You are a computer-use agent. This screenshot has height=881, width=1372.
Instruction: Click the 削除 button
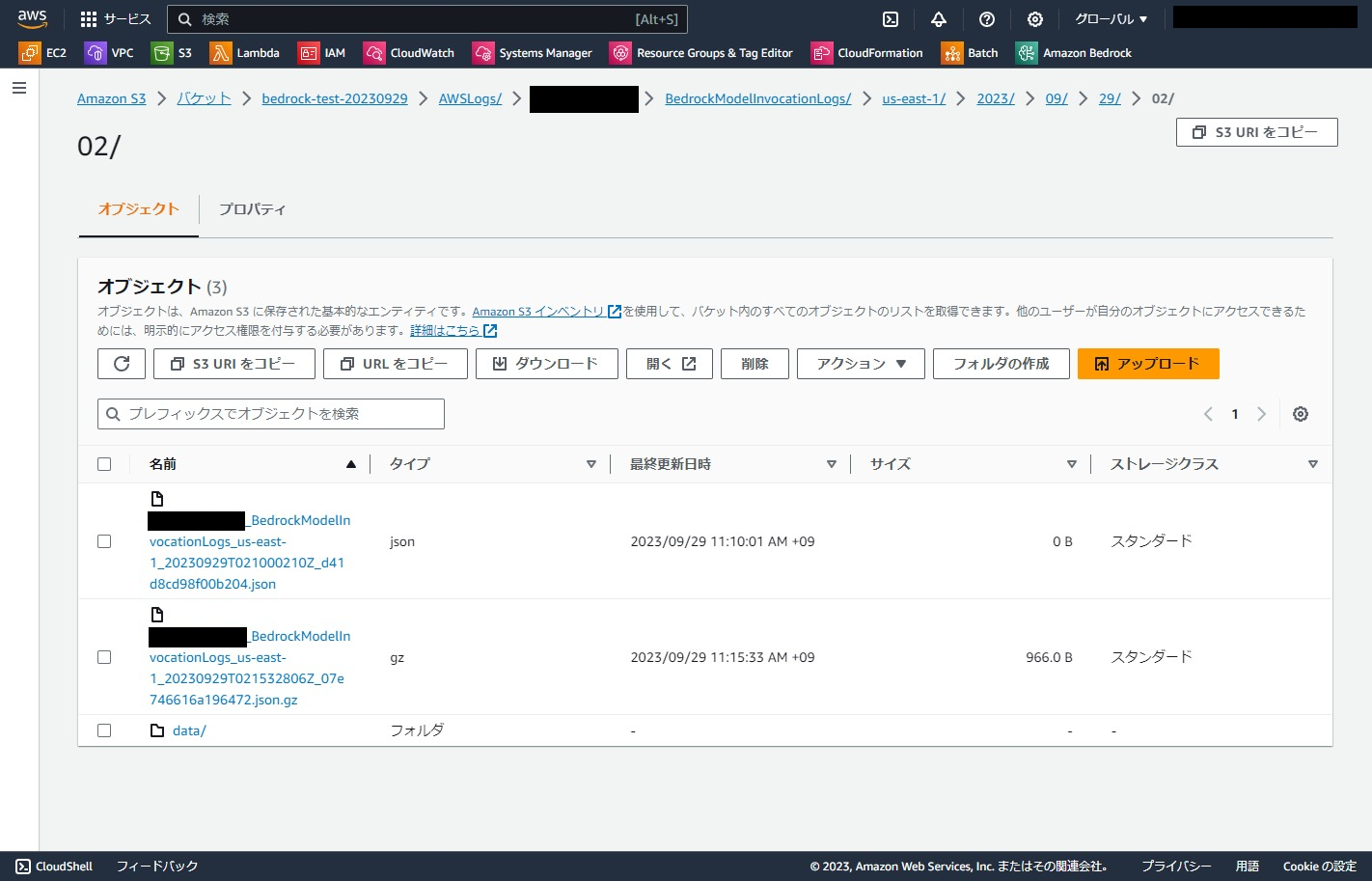pos(755,364)
